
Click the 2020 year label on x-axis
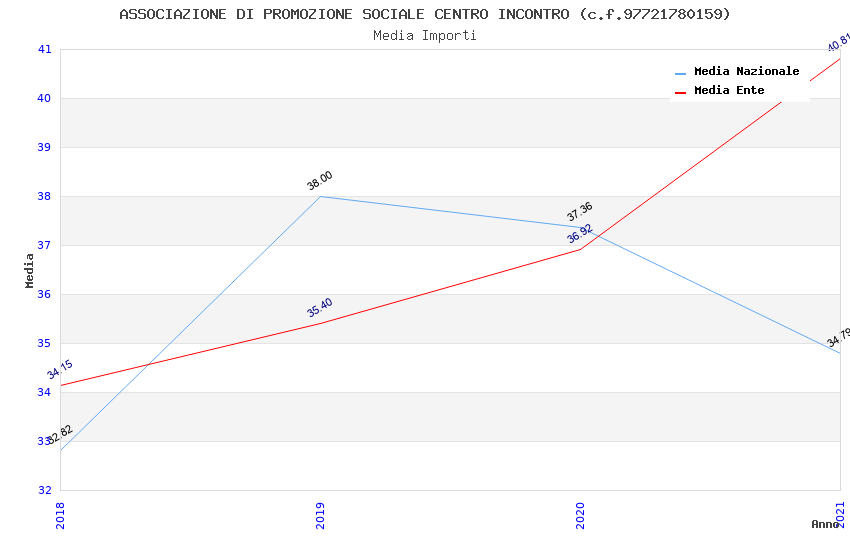click(x=580, y=515)
